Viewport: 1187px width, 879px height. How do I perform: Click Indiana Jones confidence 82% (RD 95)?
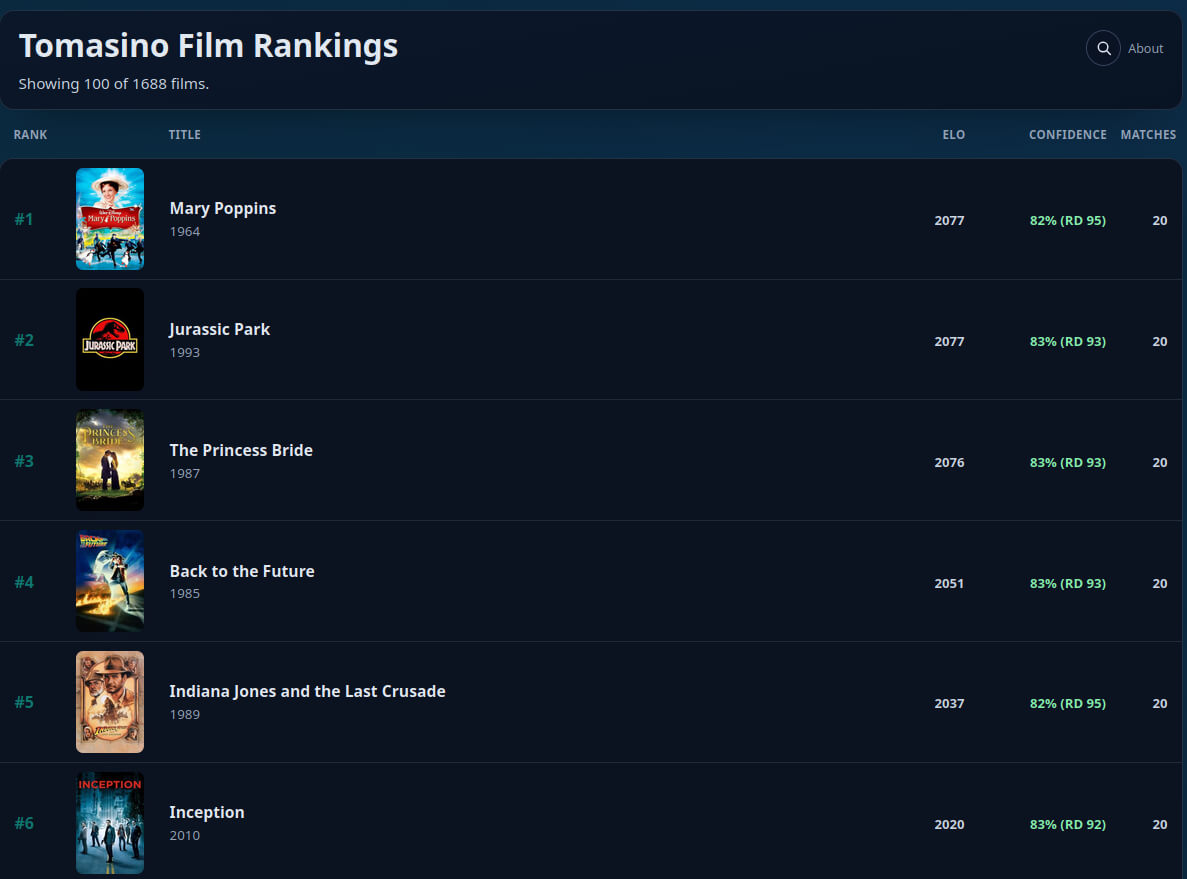coord(1067,703)
